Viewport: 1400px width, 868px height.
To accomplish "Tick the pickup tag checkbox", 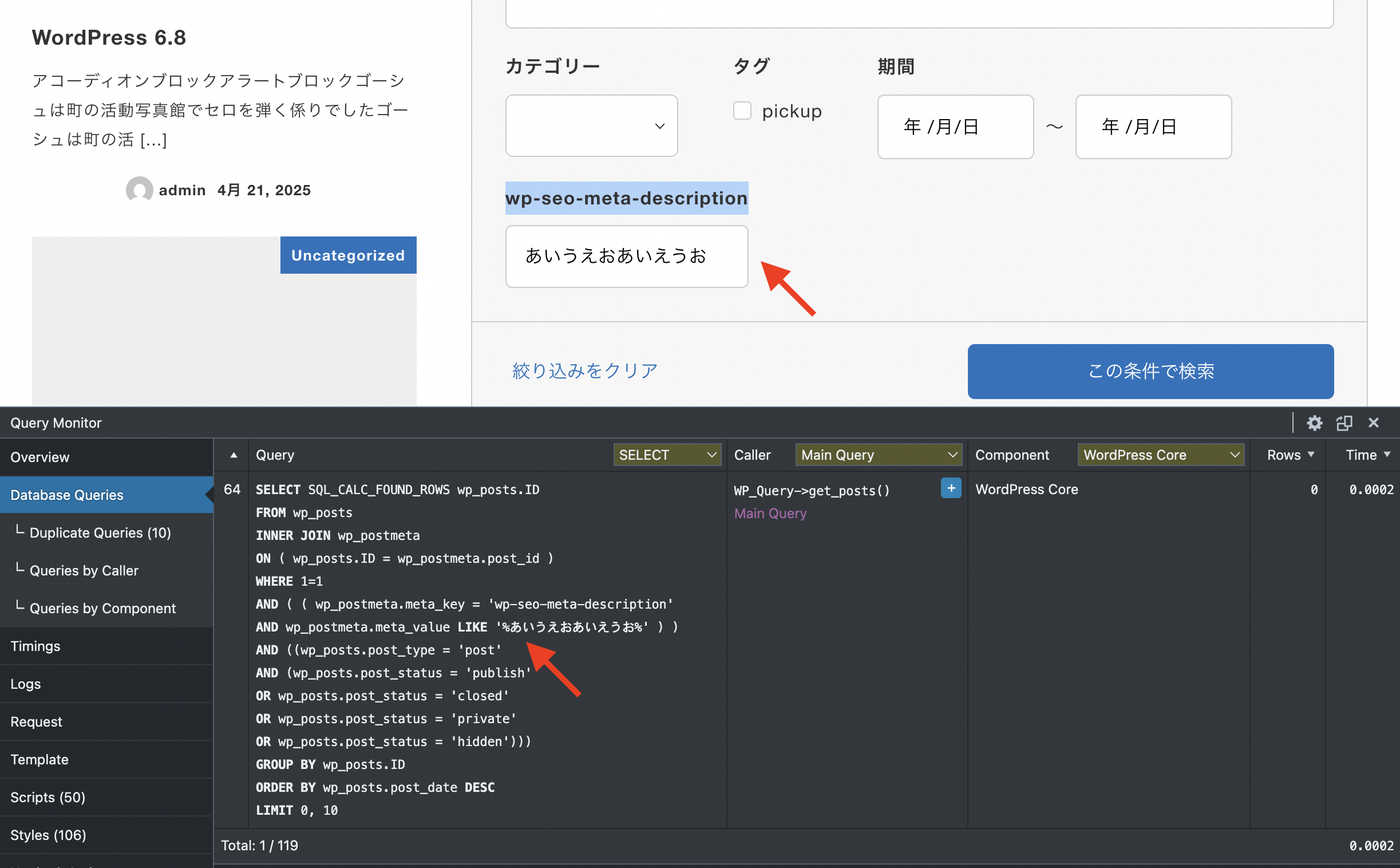I will [x=742, y=111].
